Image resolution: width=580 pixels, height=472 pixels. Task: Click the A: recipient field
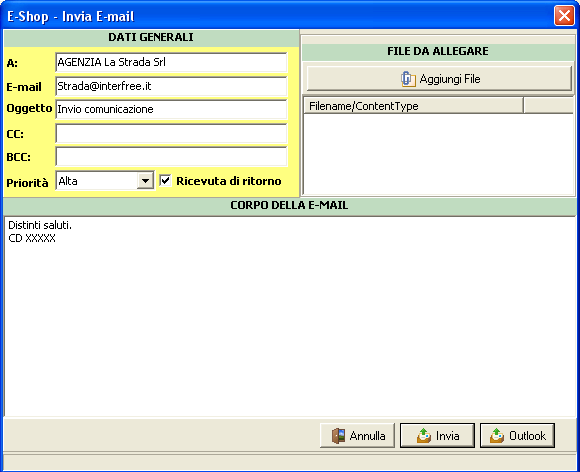[x=171, y=62]
